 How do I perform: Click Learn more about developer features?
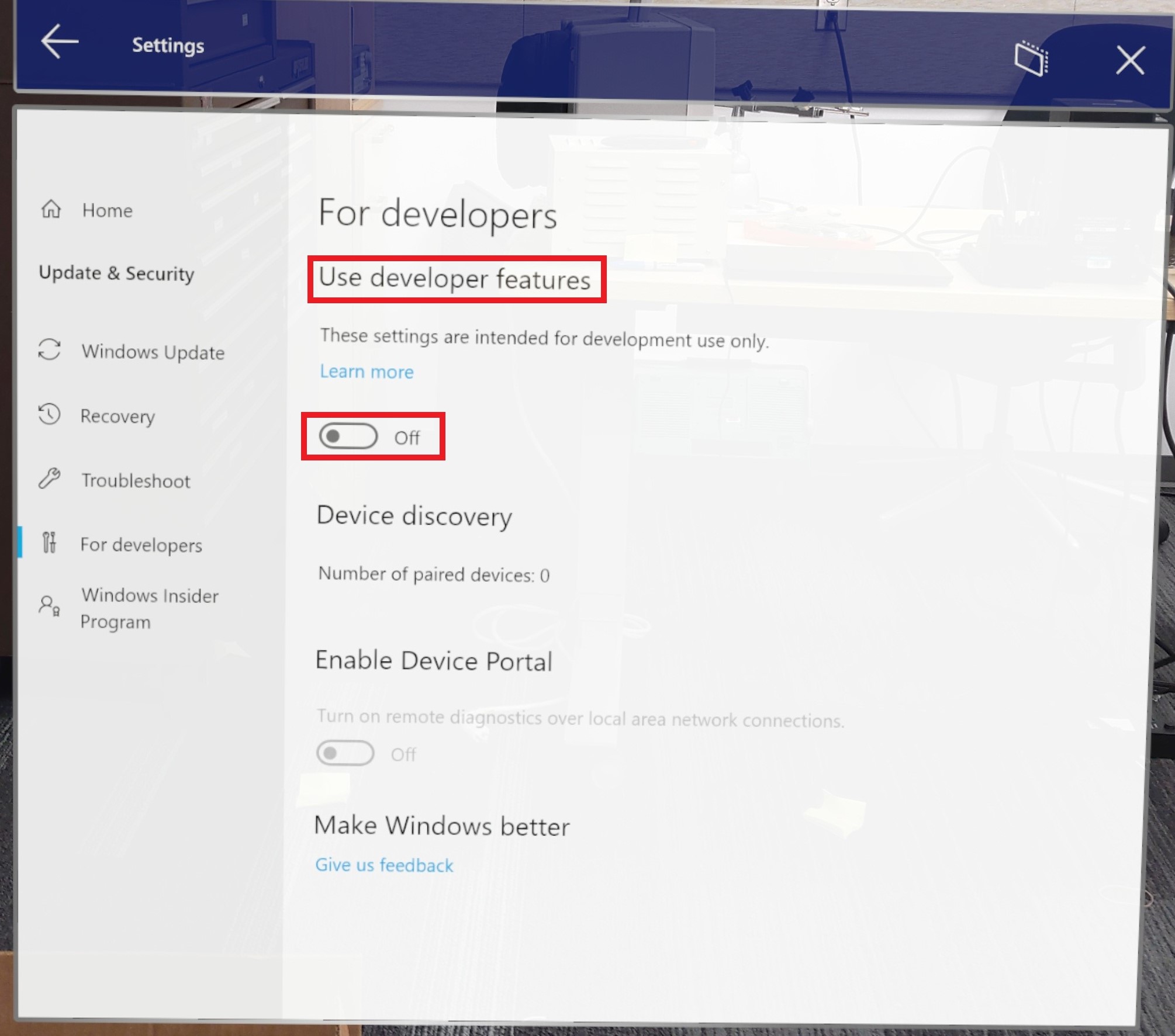click(x=366, y=371)
